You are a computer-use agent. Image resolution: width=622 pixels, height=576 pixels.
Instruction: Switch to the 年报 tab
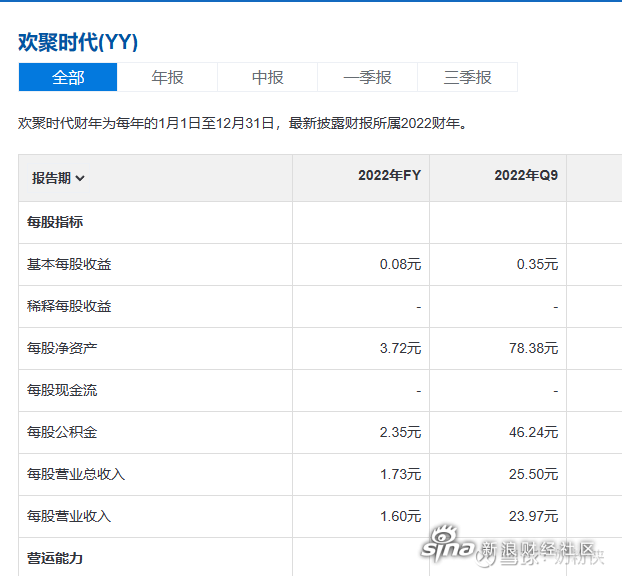pyautogui.click(x=167, y=77)
